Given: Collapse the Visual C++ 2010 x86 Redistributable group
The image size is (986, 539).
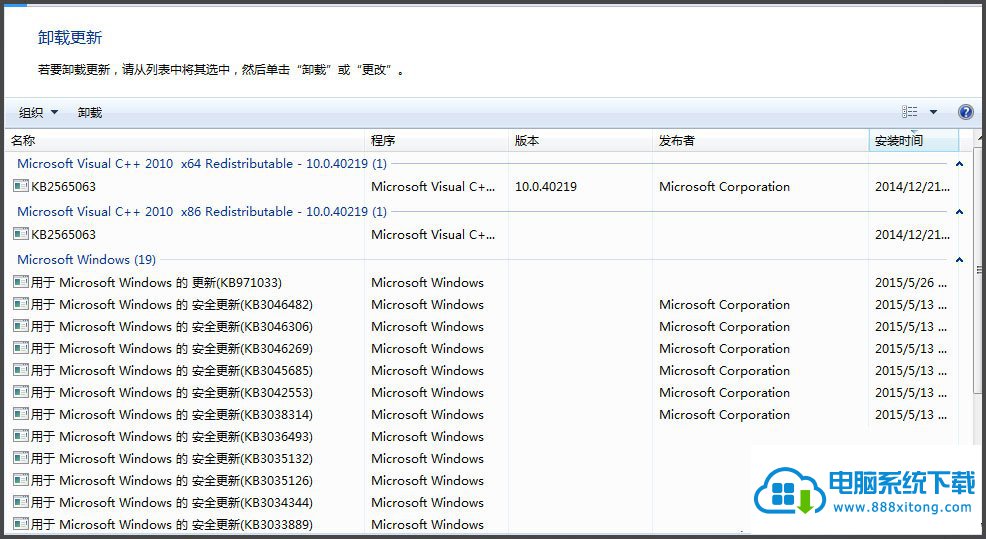Looking at the screenshot, I should (959, 212).
